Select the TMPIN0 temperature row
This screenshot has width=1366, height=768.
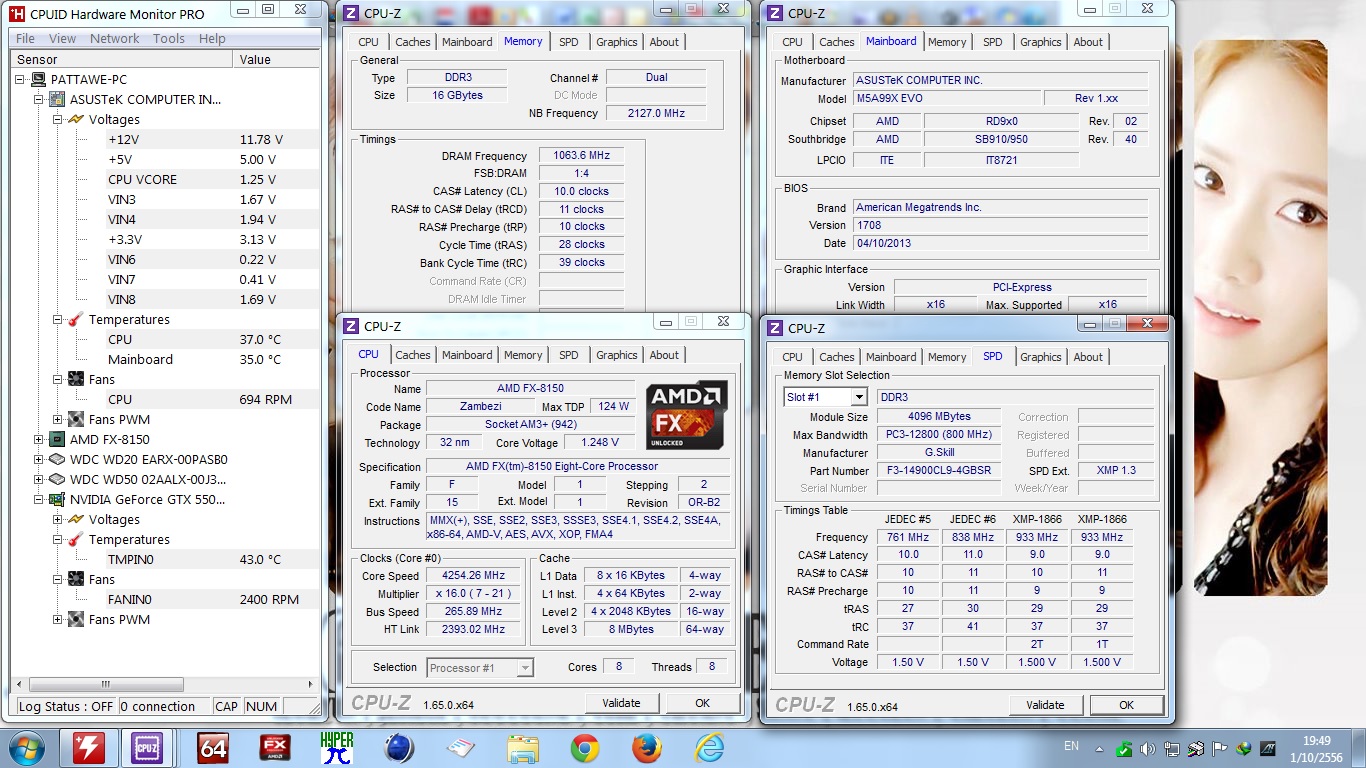(x=212, y=559)
